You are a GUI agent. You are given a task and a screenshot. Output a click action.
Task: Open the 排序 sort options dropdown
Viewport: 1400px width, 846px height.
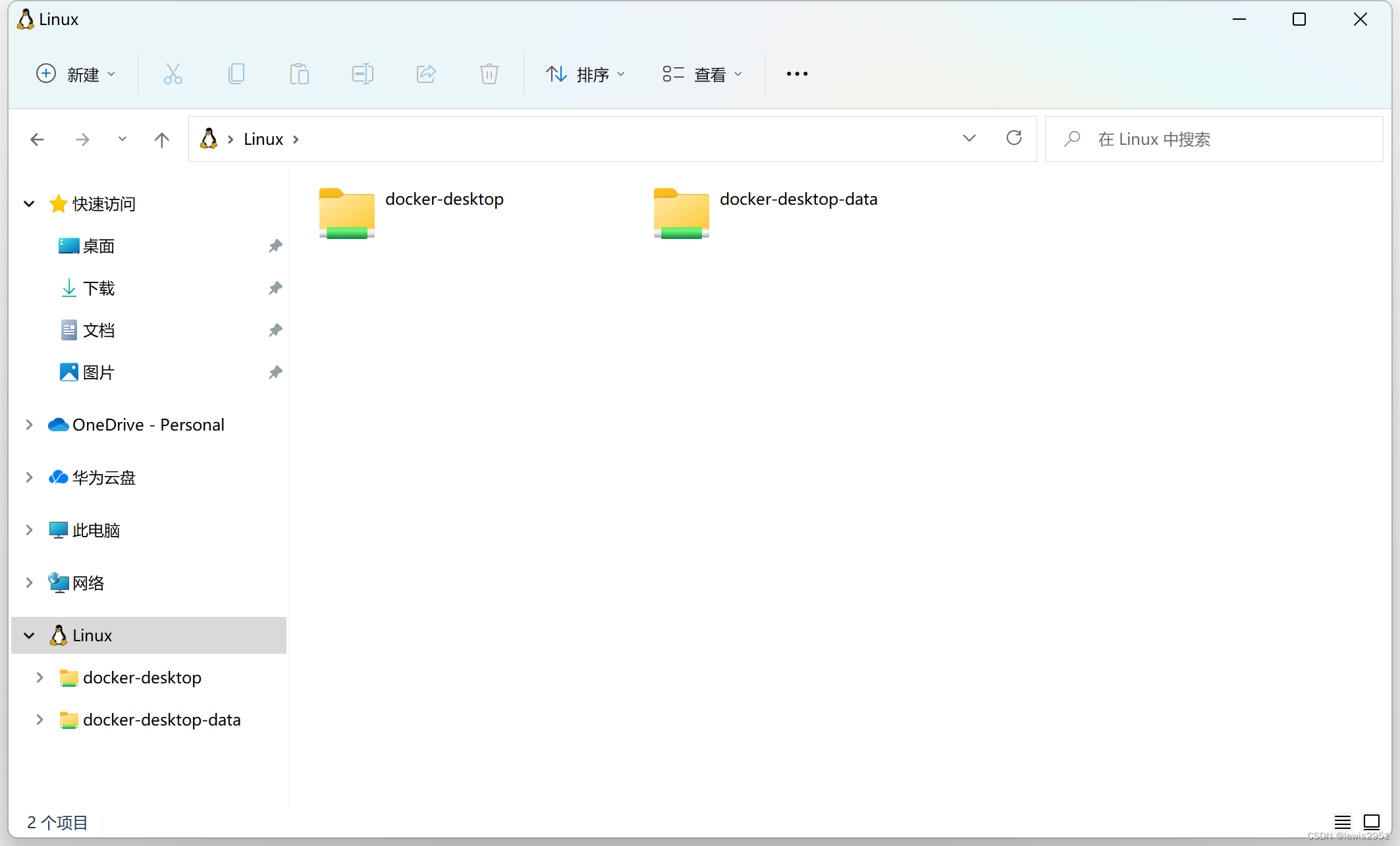pos(585,74)
